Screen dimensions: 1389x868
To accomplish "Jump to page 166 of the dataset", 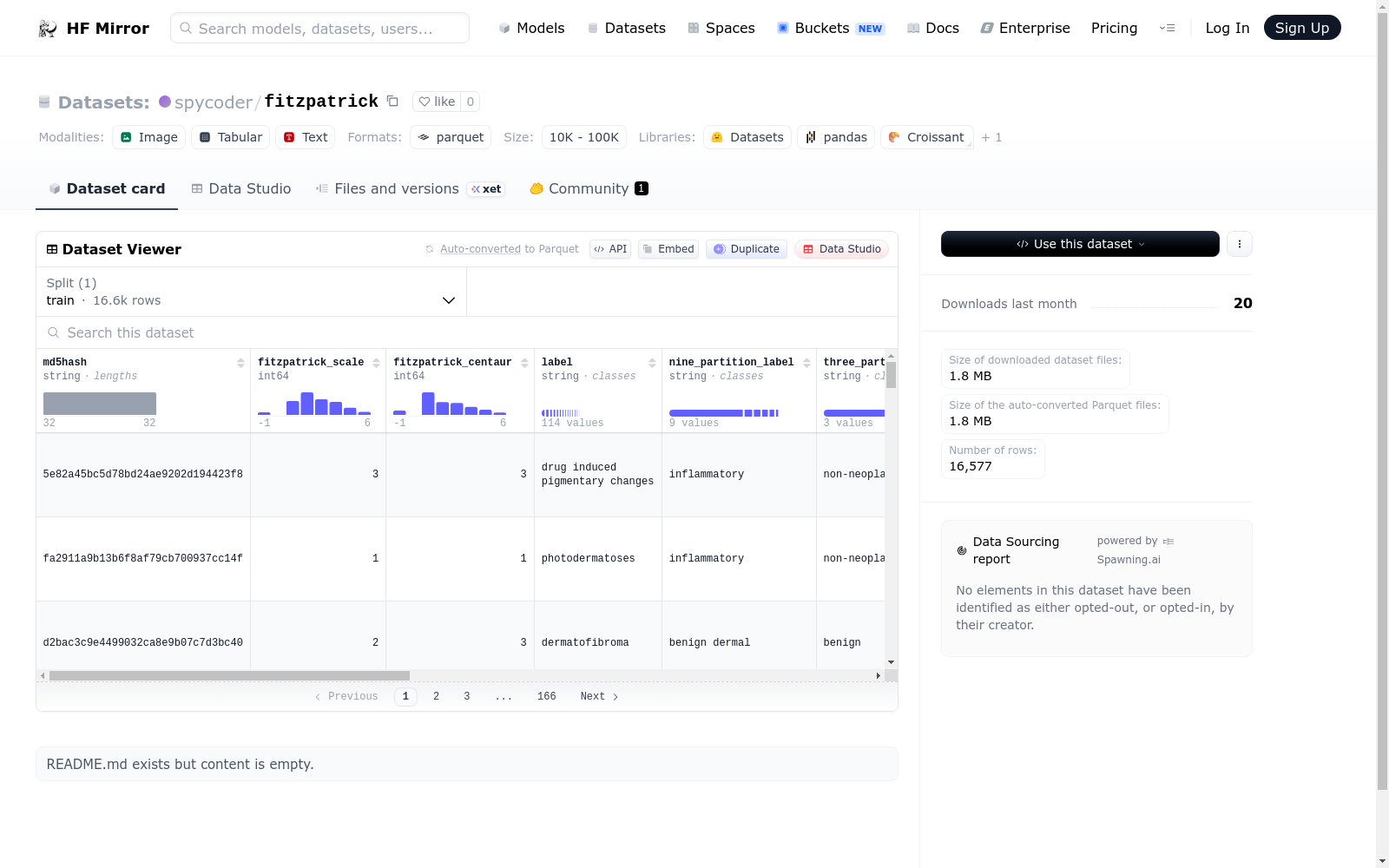I will pyautogui.click(x=547, y=696).
